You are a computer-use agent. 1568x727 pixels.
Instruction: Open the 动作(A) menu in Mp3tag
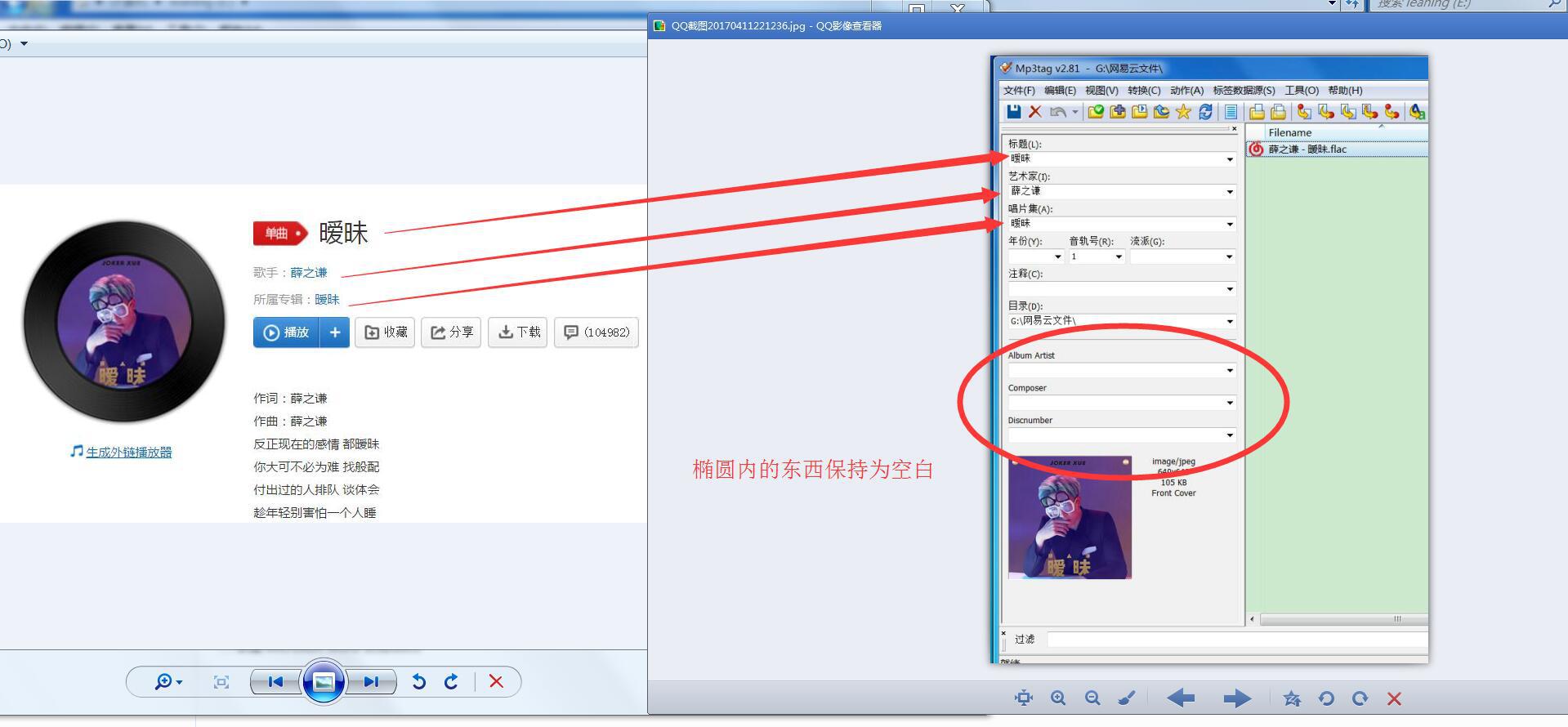tap(1186, 91)
